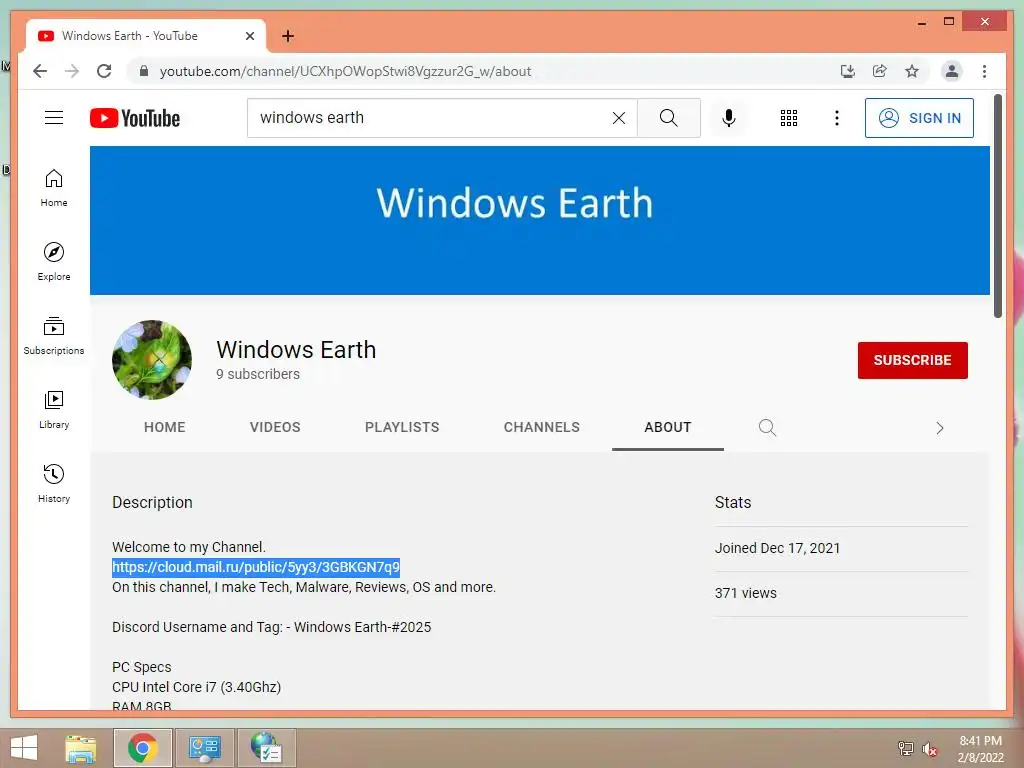Open Subscriptions in the left sidebar
1024x768 pixels.
click(54, 336)
